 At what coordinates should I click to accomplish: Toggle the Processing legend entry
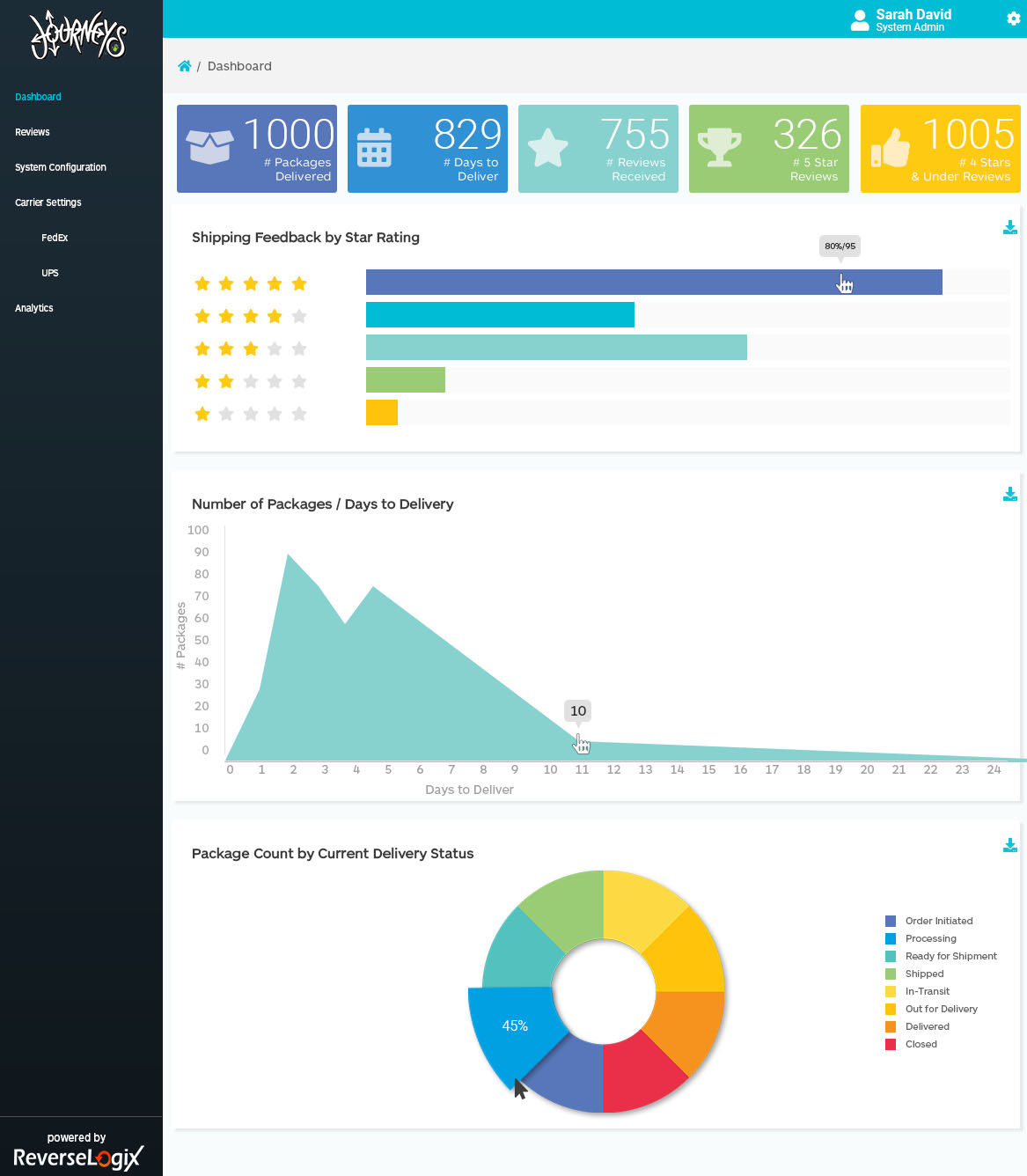pyautogui.click(x=929, y=938)
